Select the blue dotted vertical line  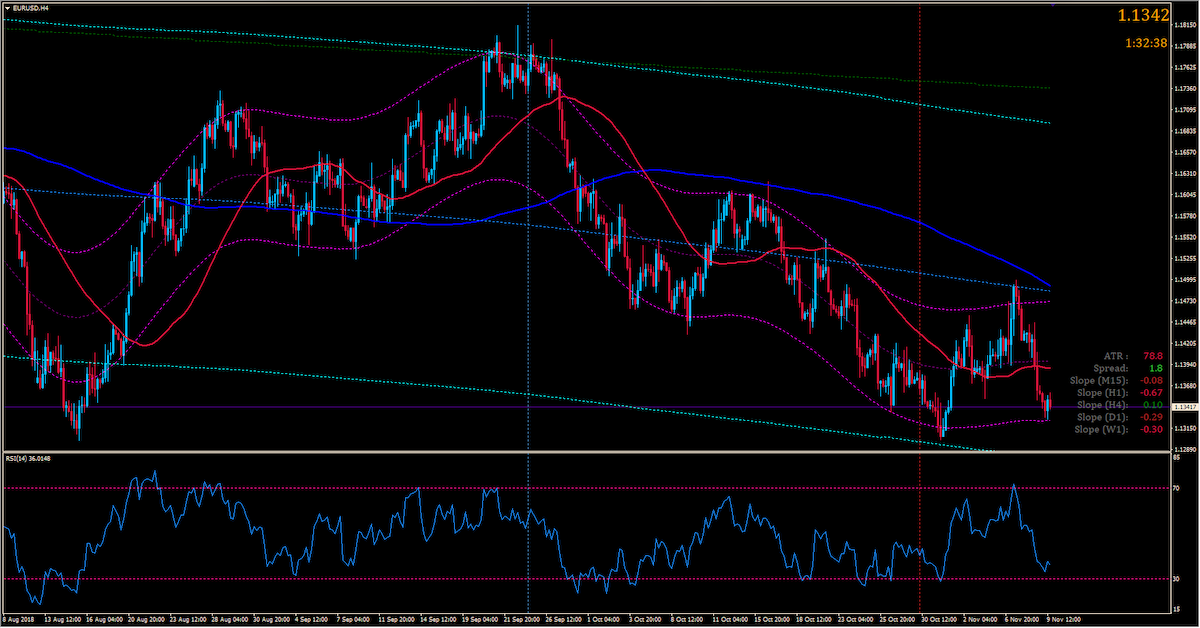click(528, 300)
